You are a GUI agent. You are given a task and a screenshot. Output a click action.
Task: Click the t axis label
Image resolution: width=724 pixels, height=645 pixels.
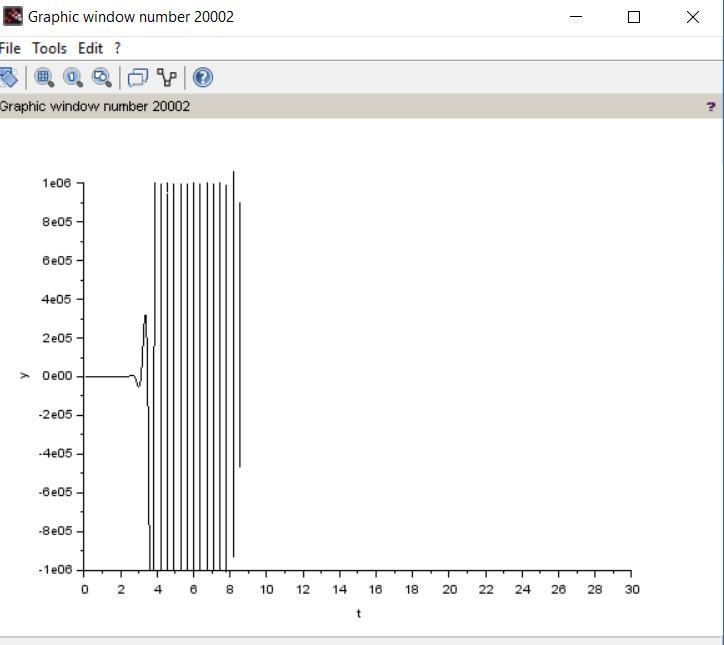[x=358, y=613]
